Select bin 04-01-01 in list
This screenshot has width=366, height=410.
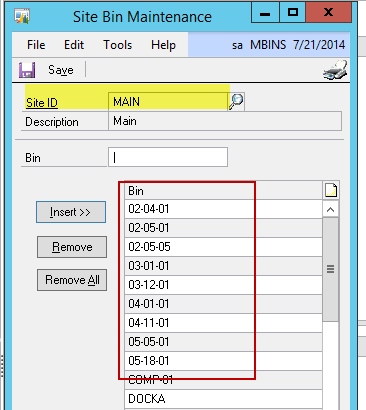click(224, 304)
